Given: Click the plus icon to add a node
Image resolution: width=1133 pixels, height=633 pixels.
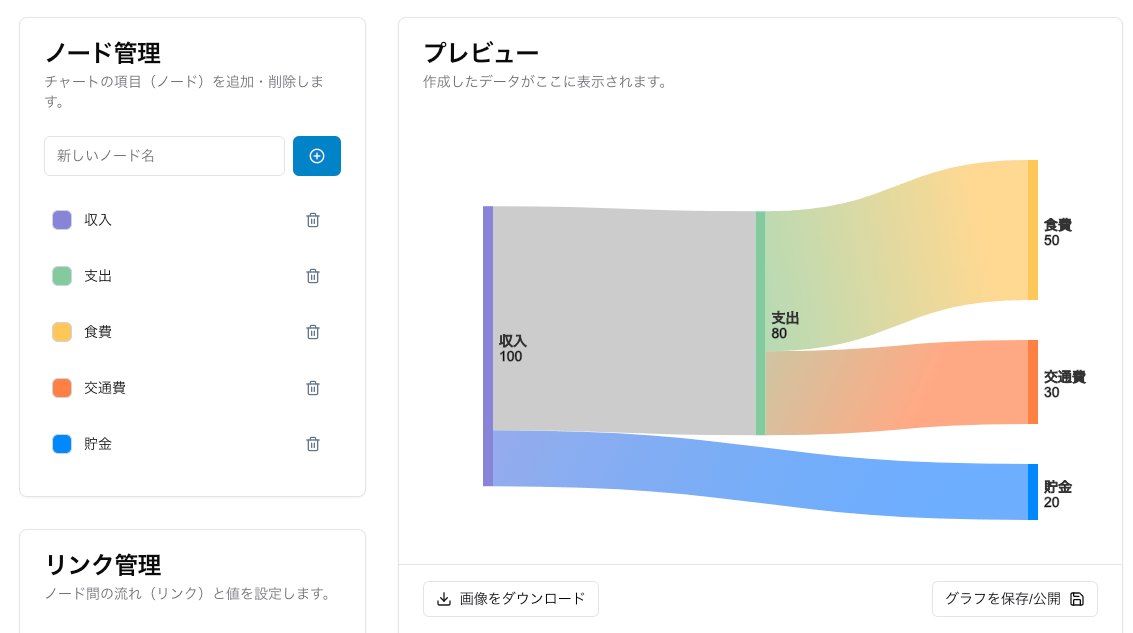Looking at the screenshot, I should coord(316,156).
